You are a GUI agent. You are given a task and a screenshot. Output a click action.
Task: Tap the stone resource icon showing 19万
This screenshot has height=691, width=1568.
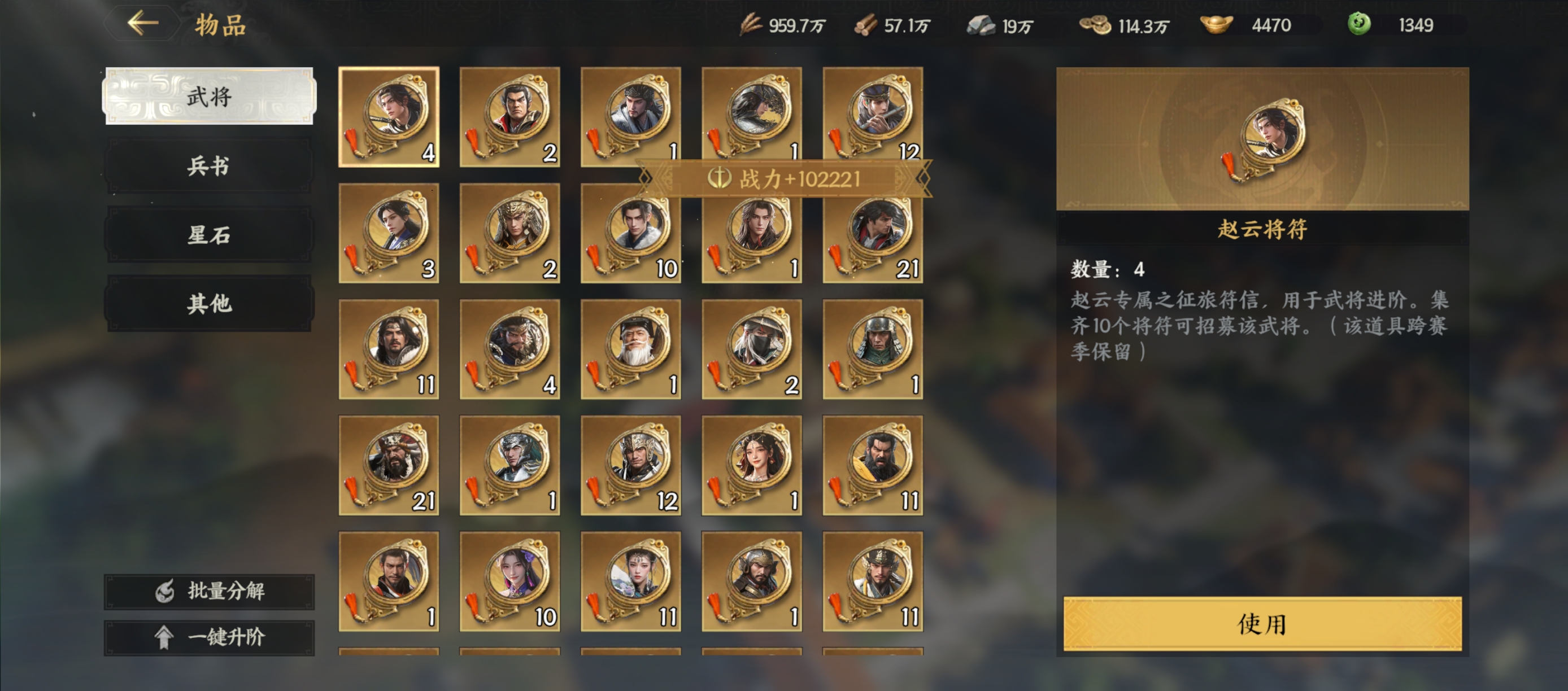pyautogui.click(x=981, y=25)
